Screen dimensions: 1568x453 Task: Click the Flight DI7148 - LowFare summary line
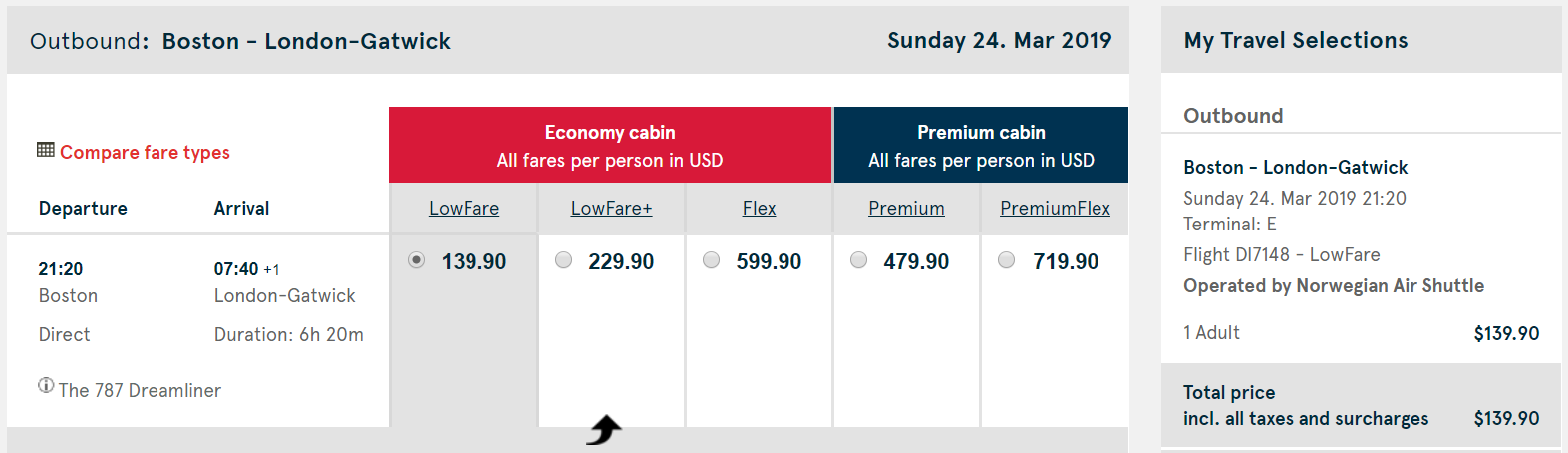click(x=1281, y=255)
